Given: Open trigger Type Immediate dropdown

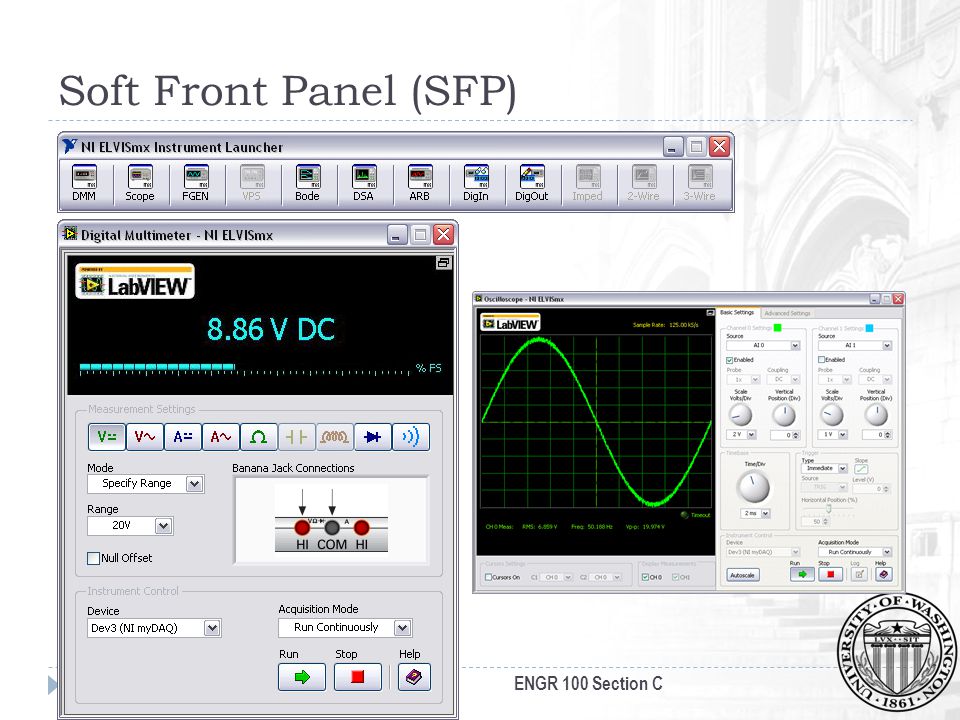Looking at the screenshot, I should tap(824, 468).
